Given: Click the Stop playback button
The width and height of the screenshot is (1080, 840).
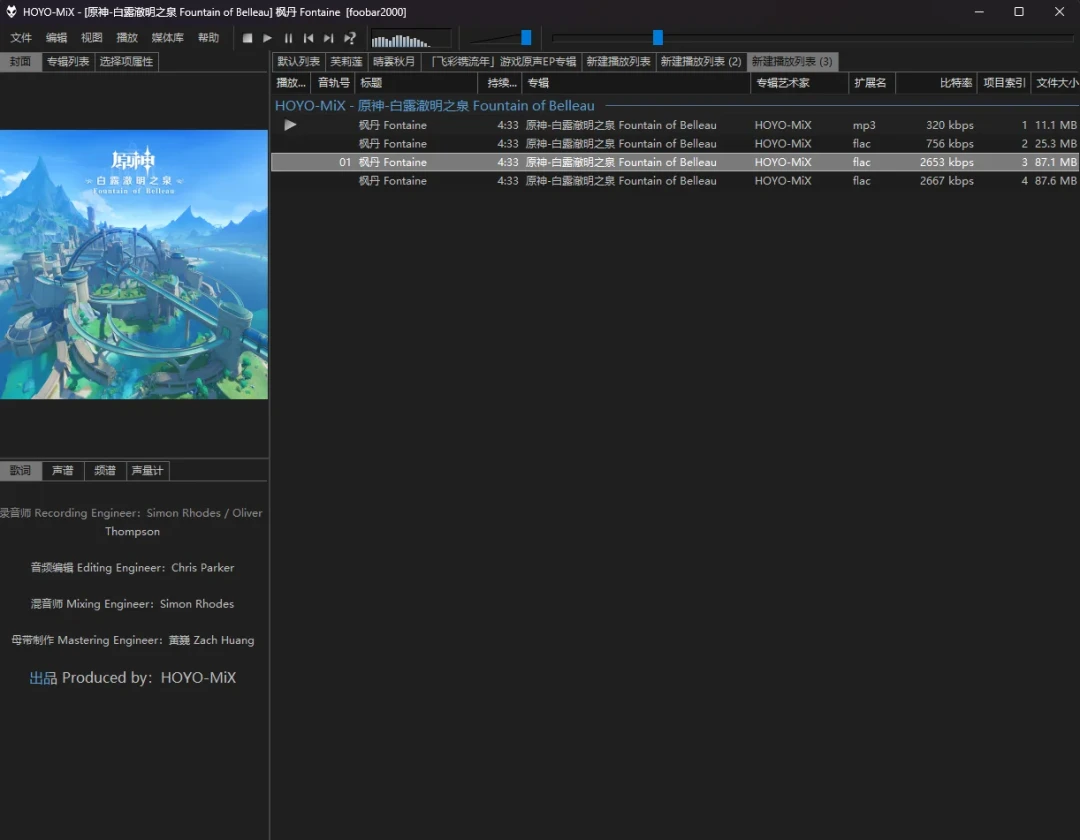Looking at the screenshot, I should coord(247,38).
